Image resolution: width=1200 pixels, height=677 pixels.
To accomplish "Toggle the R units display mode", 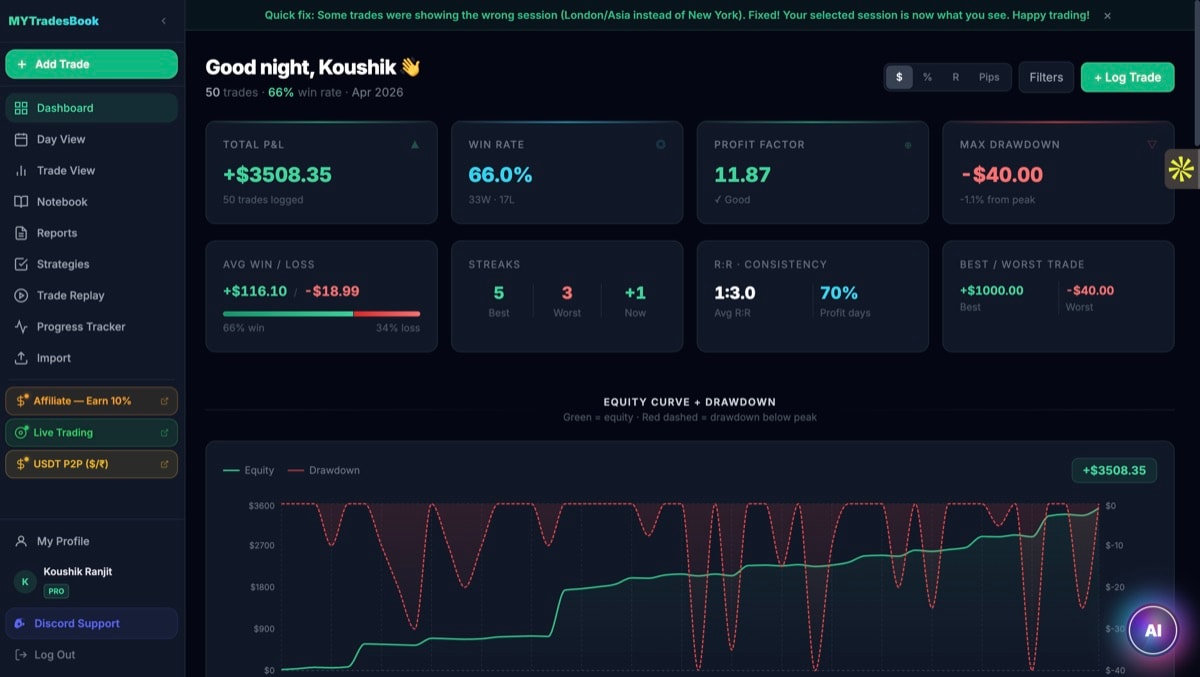I will pos(956,76).
